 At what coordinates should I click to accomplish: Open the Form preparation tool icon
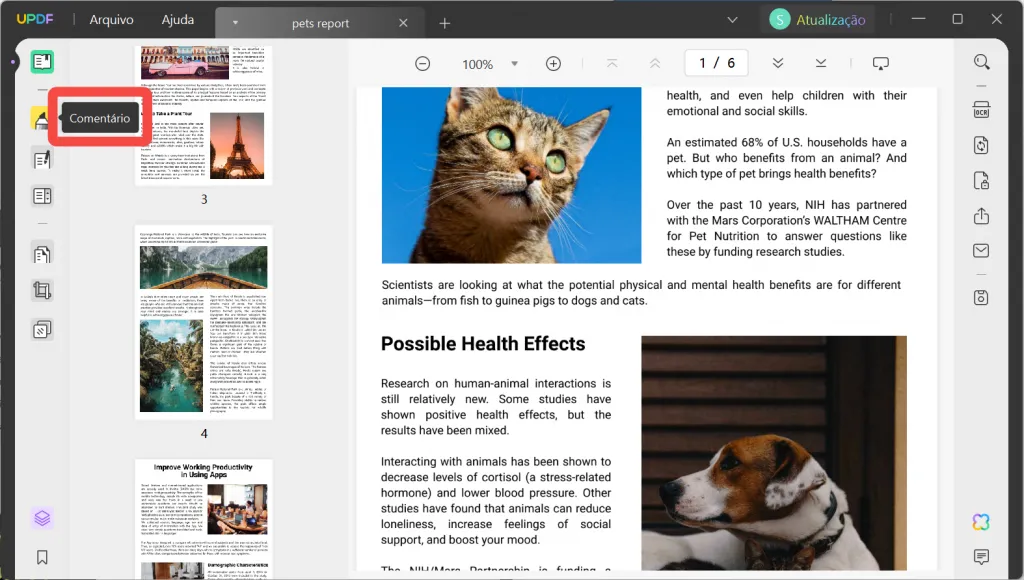[42, 196]
